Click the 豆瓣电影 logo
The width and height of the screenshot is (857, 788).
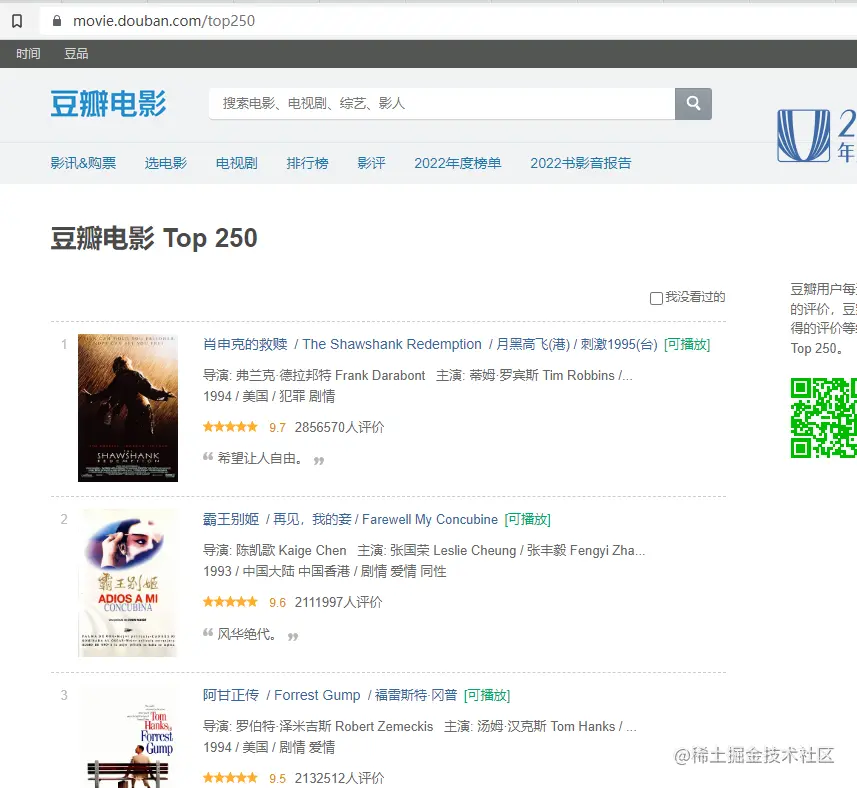108,103
